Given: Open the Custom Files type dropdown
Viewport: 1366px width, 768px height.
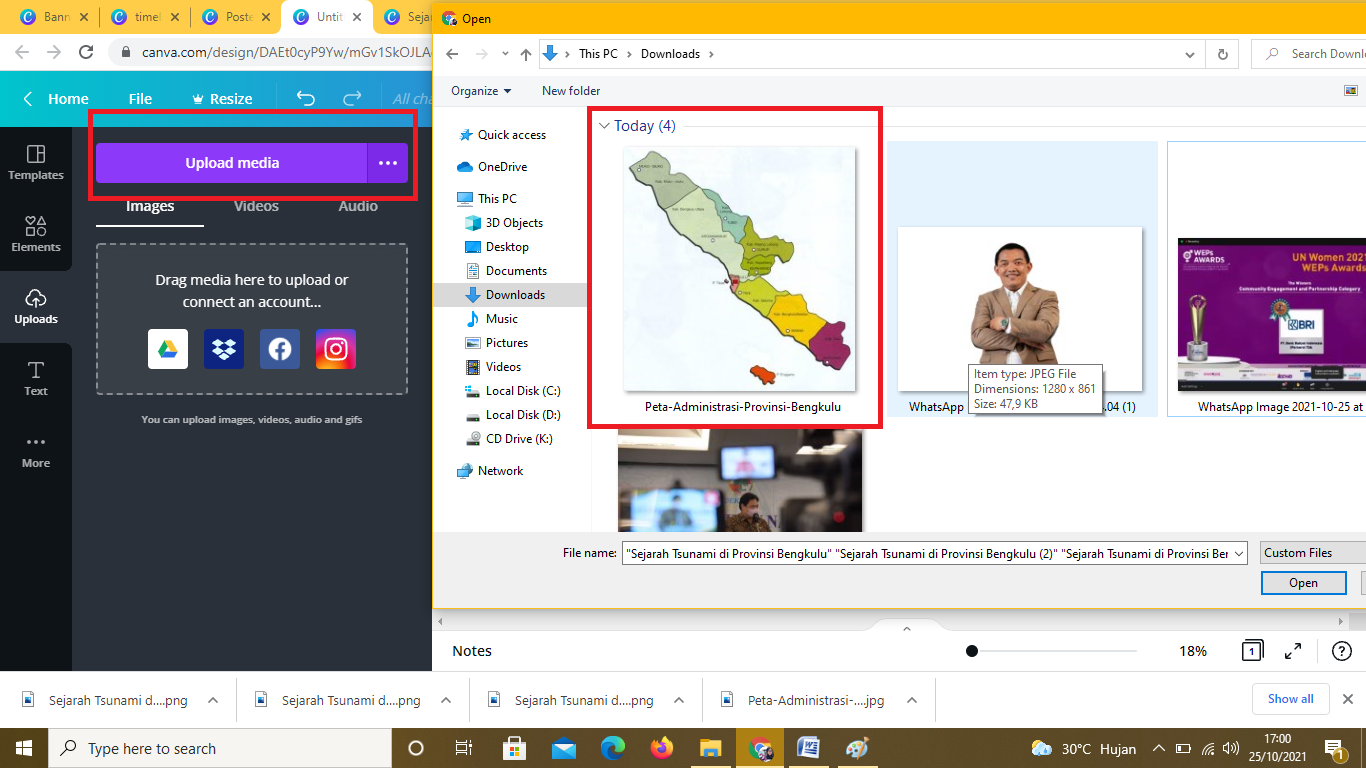Looking at the screenshot, I should [x=1312, y=553].
